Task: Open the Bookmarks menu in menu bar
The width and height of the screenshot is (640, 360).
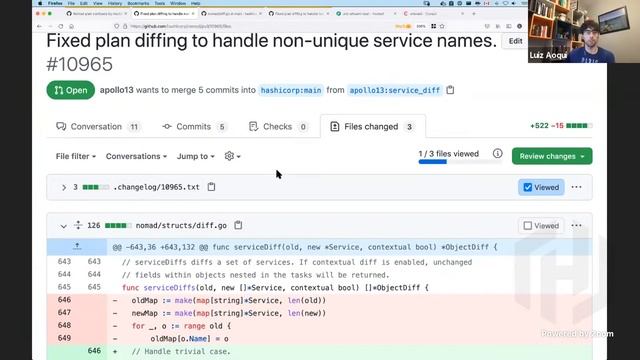Action: click(138, 3)
